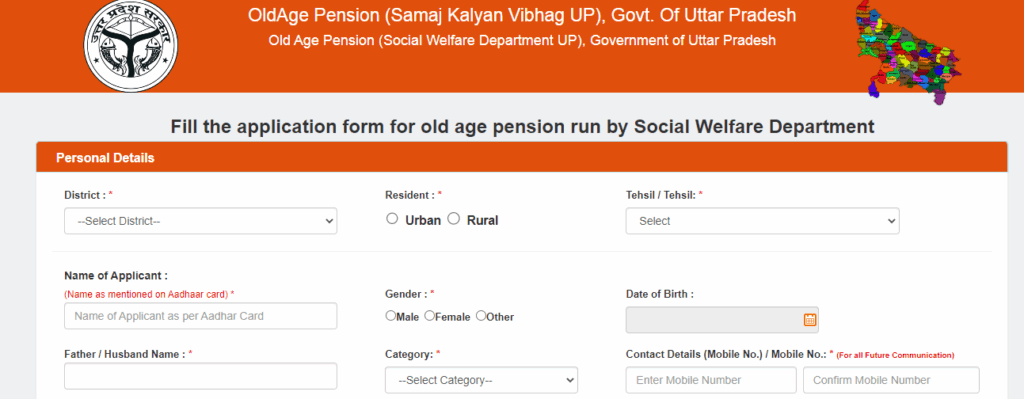The height and width of the screenshot is (399, 1024).
Task: Open the Select District dropdown
Action: (200, 221)
